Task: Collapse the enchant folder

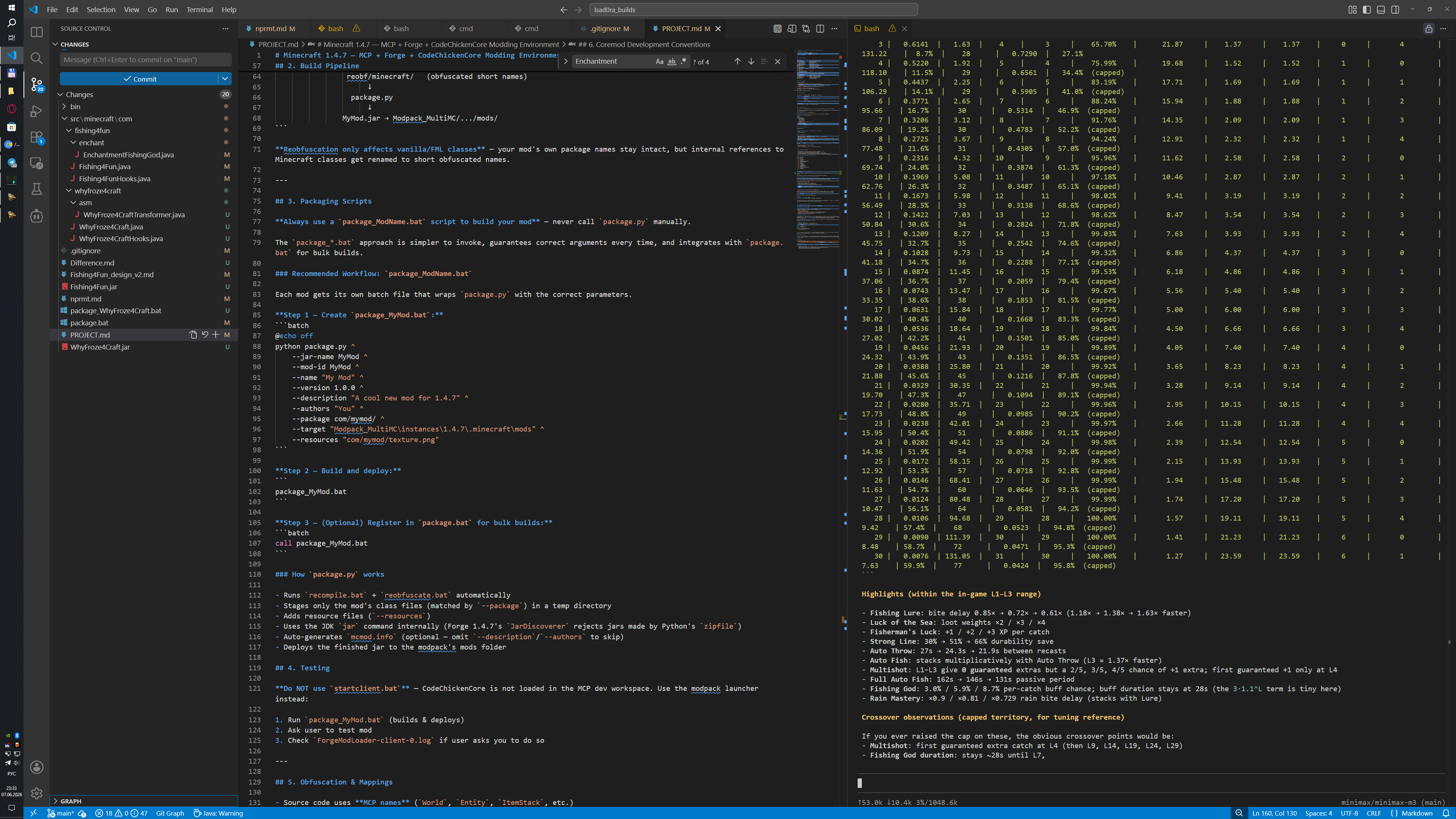Action: click(143, 143)
